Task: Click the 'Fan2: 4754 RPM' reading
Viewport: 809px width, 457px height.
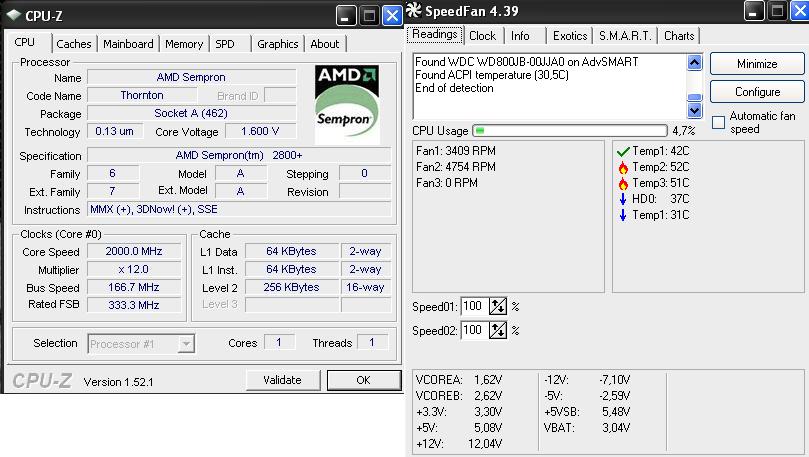Action: point(456,167)
